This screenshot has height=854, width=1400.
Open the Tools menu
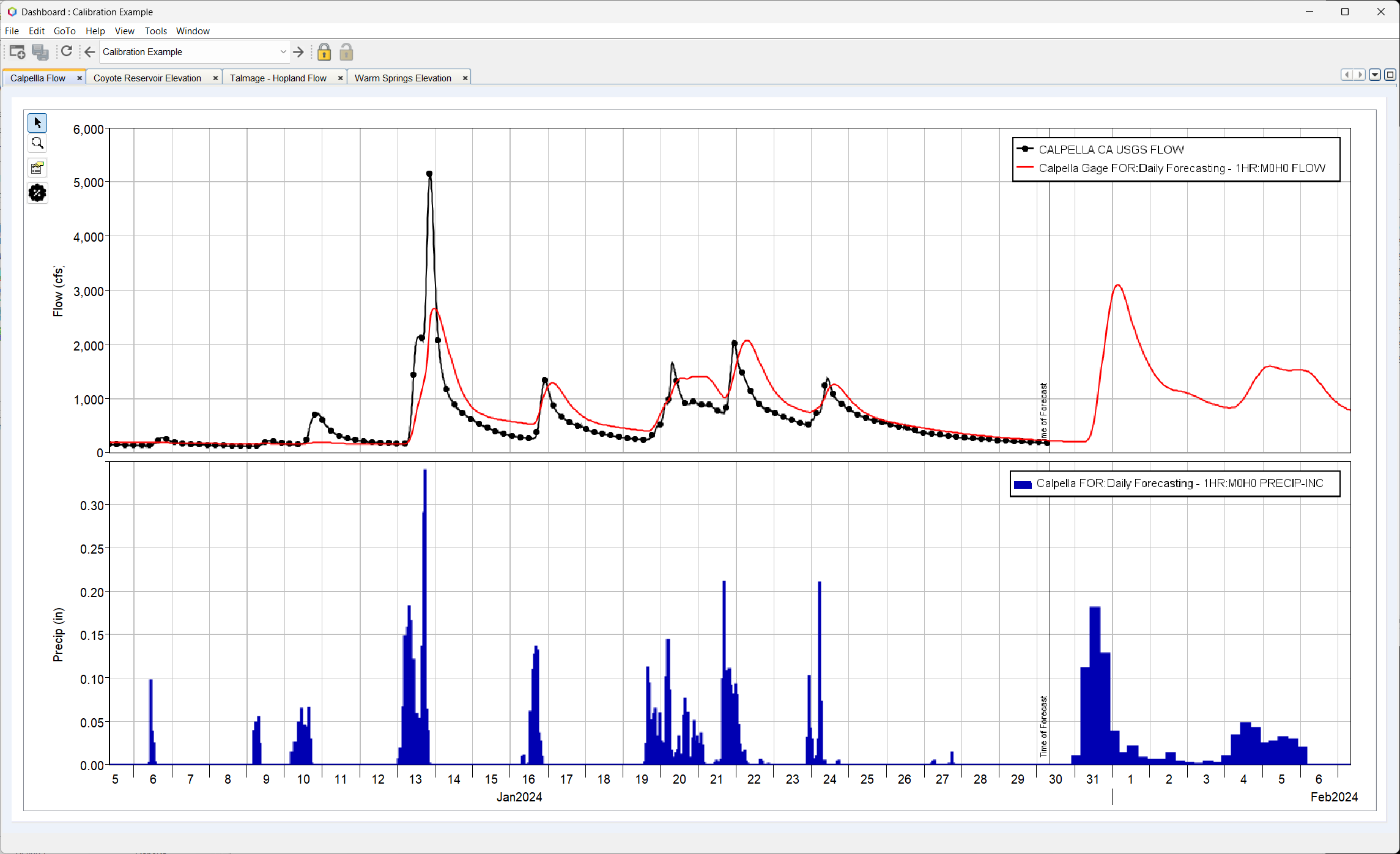pos(156,31)
